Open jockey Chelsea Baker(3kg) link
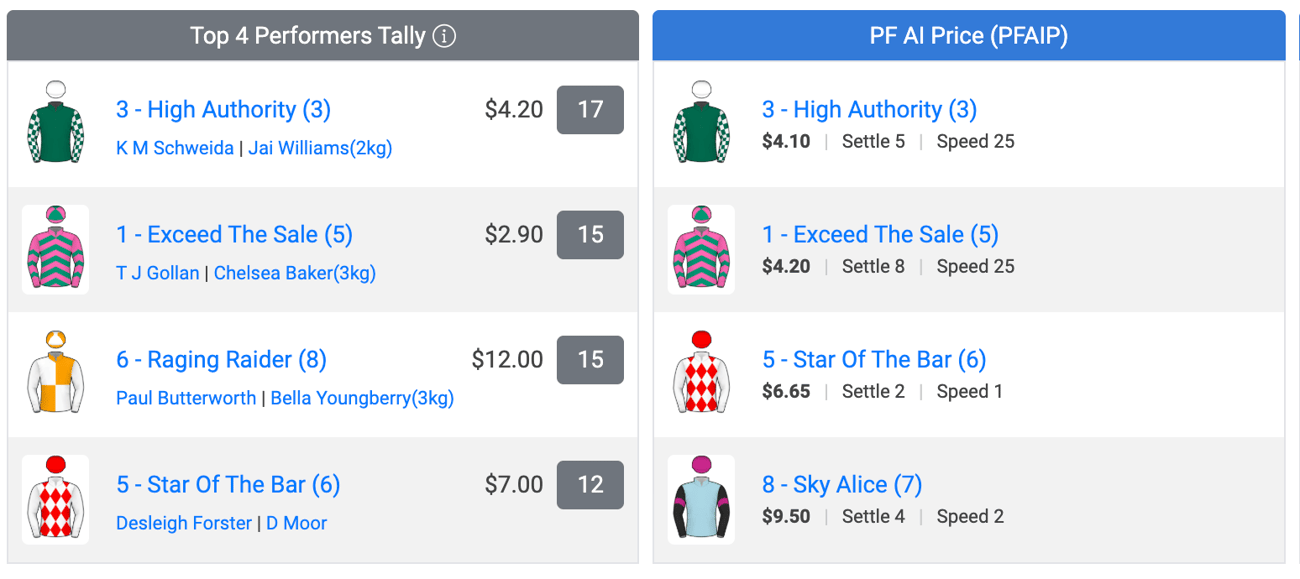Image resolution: width=1300 pixels, height=579 pixels. (x=295, y=273)
